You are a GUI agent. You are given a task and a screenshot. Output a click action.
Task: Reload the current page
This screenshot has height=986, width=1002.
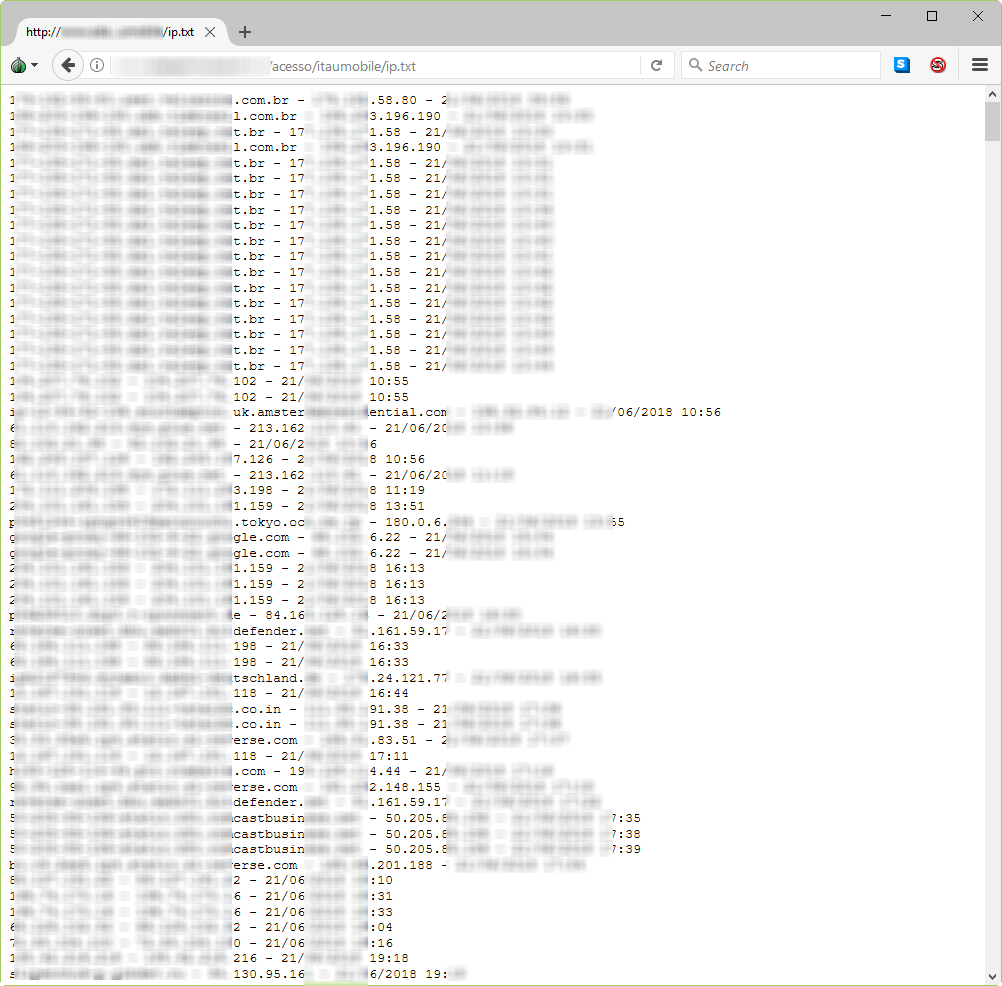click(656, 65)
